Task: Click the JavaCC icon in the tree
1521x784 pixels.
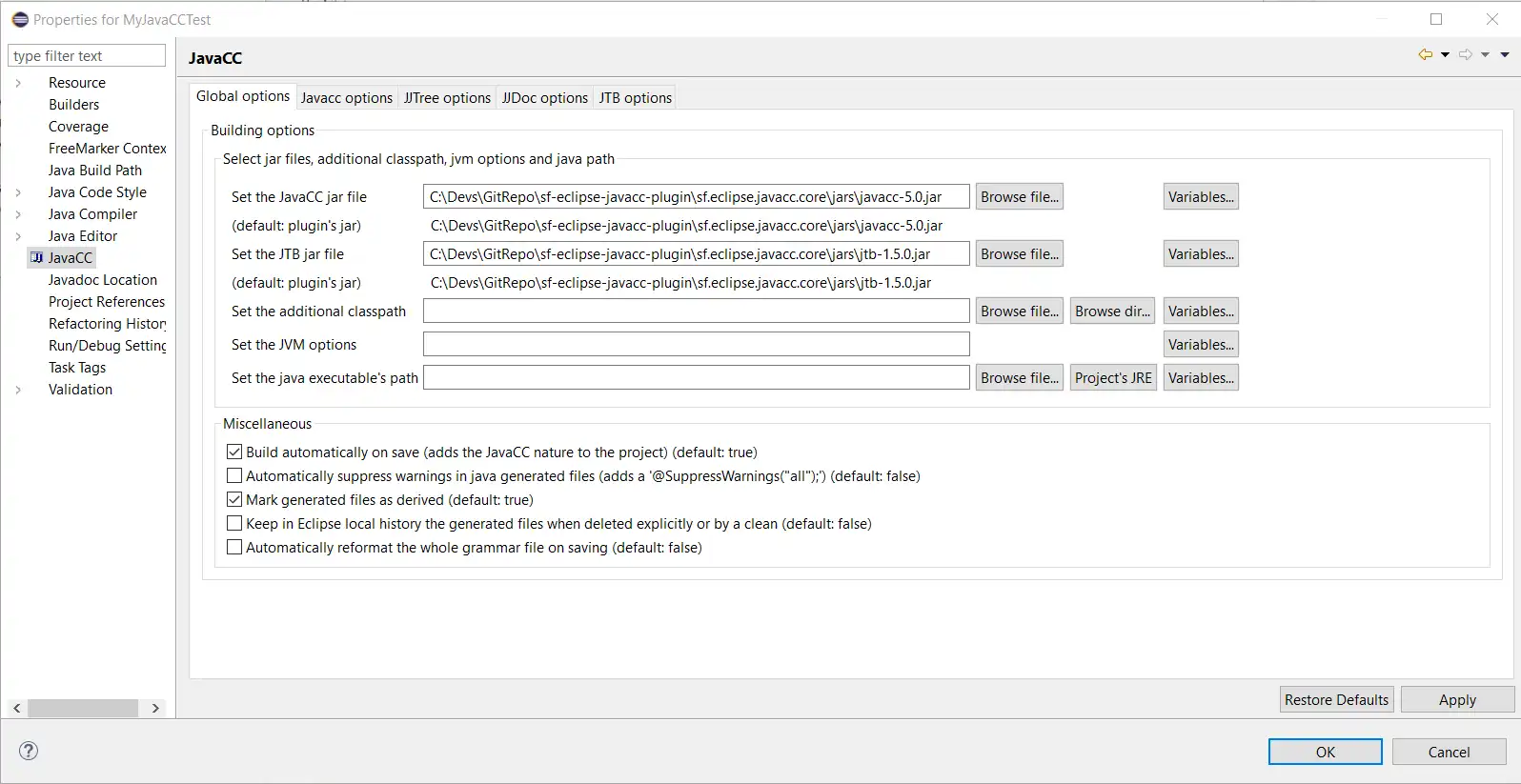Action: click(37, 258)
